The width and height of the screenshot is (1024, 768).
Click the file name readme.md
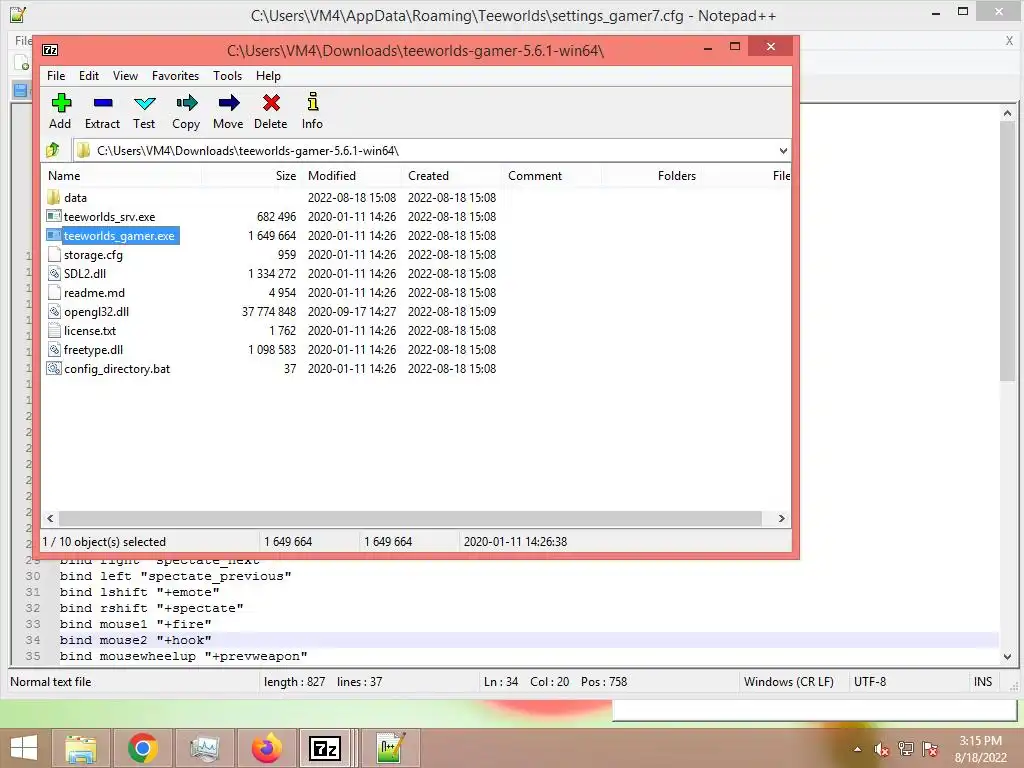[x=94, y=293]
